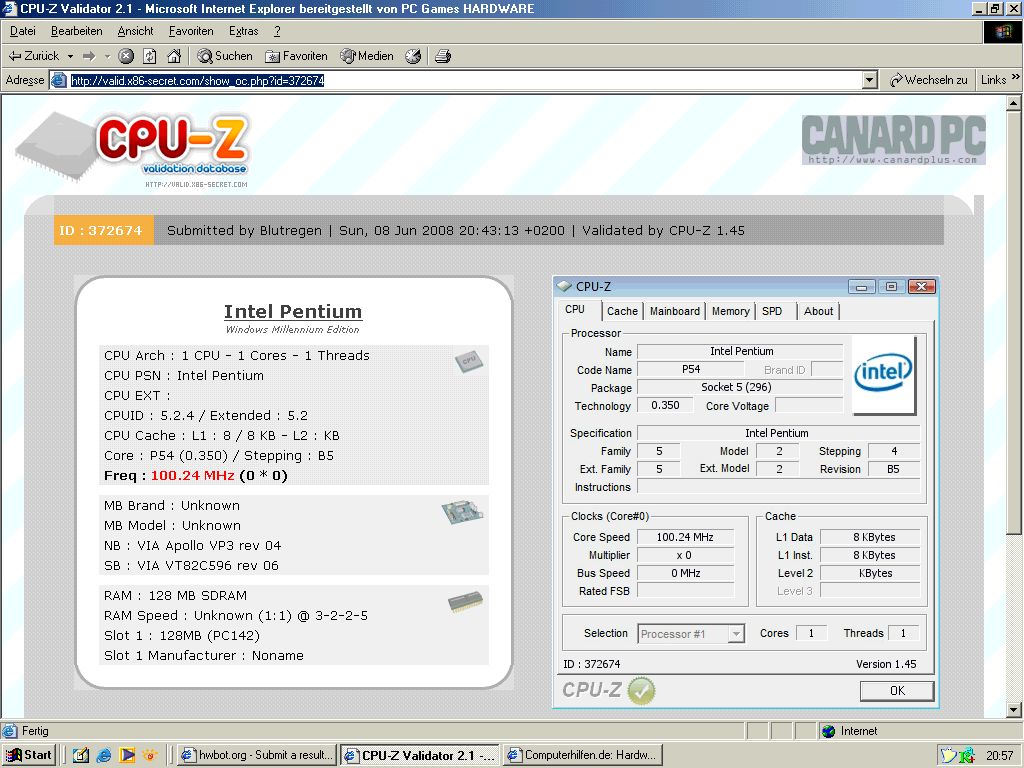Open the History clock icon
This screenshot has height=768, width=1024.
pos(413,56)
